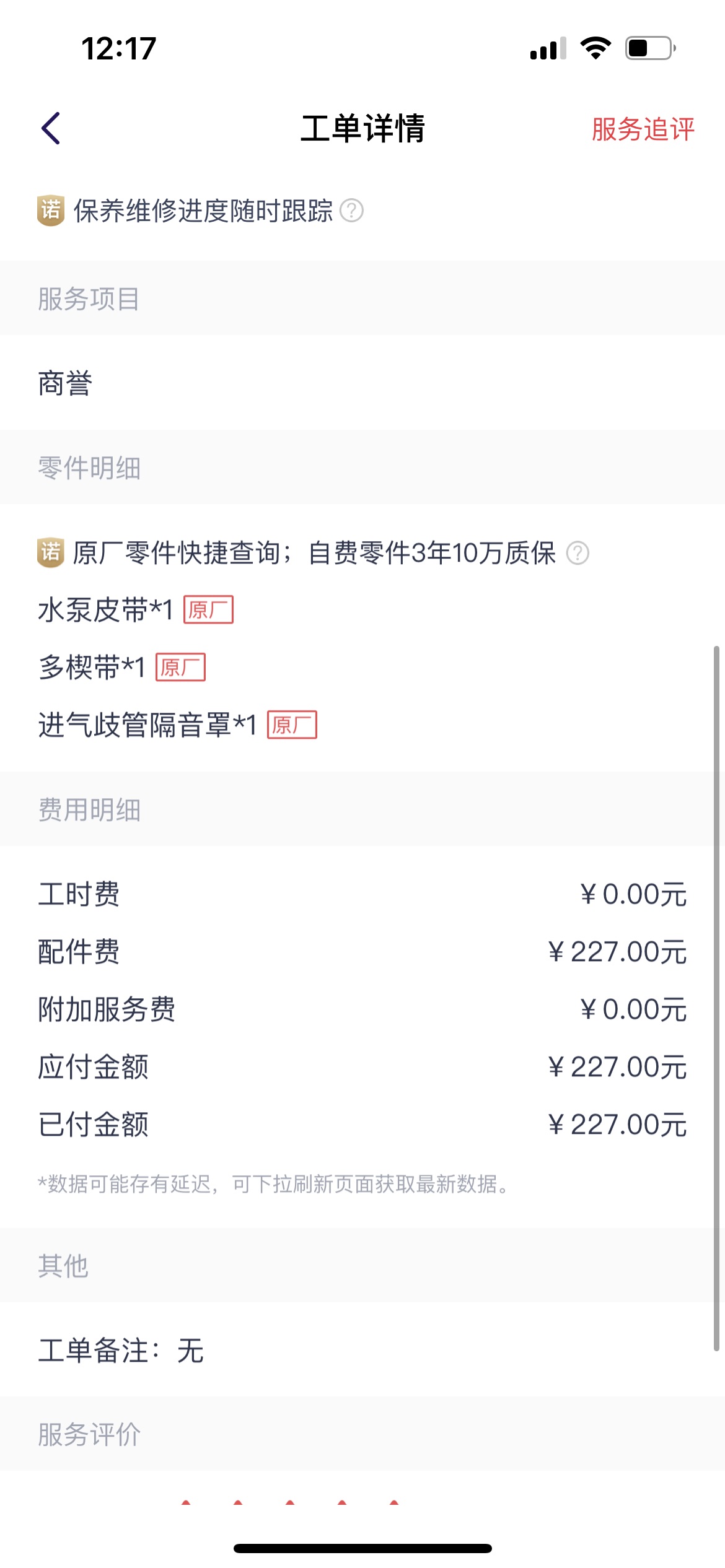Tap 原厂 tag next to 进气歧管隔音罩

[x=292, y=725]
